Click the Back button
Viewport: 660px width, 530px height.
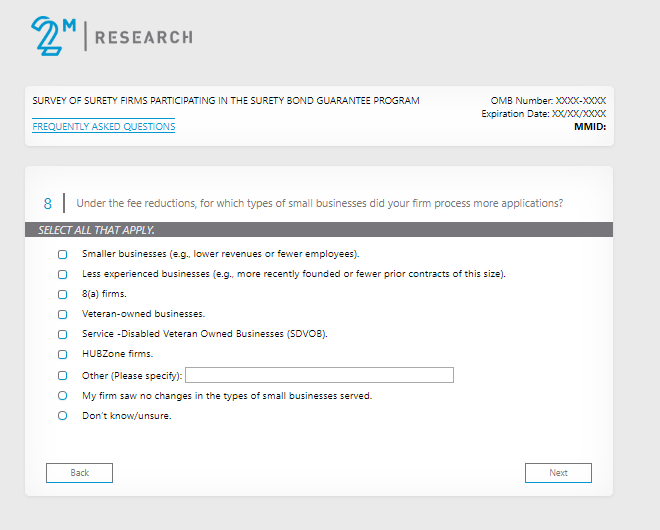(79, 473)
